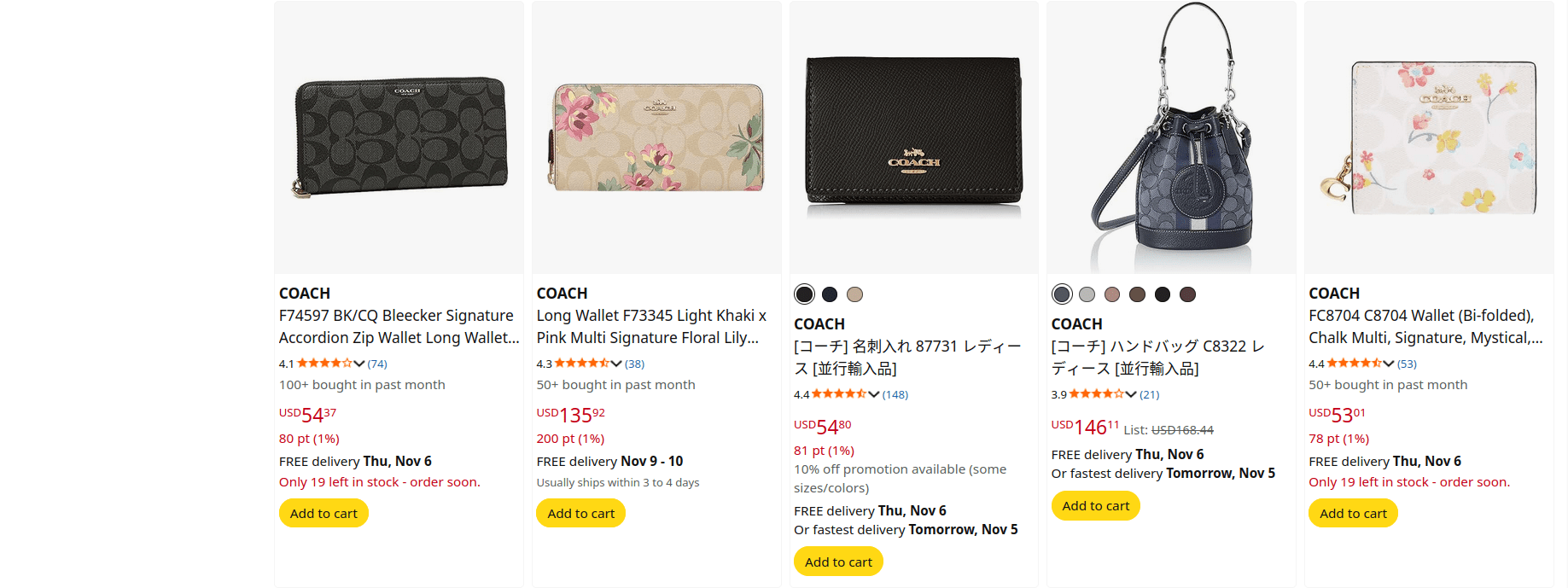This screenshot has height=588, width=1568.
Task: Click the star rating of the Bleecker Signature wallet
Action: (324, 364)
